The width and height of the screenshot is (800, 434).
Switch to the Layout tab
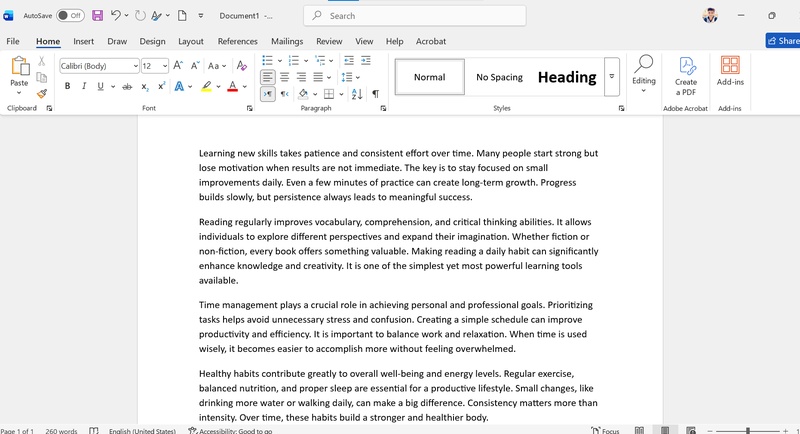pyautogui.click(x=191, y=41)
